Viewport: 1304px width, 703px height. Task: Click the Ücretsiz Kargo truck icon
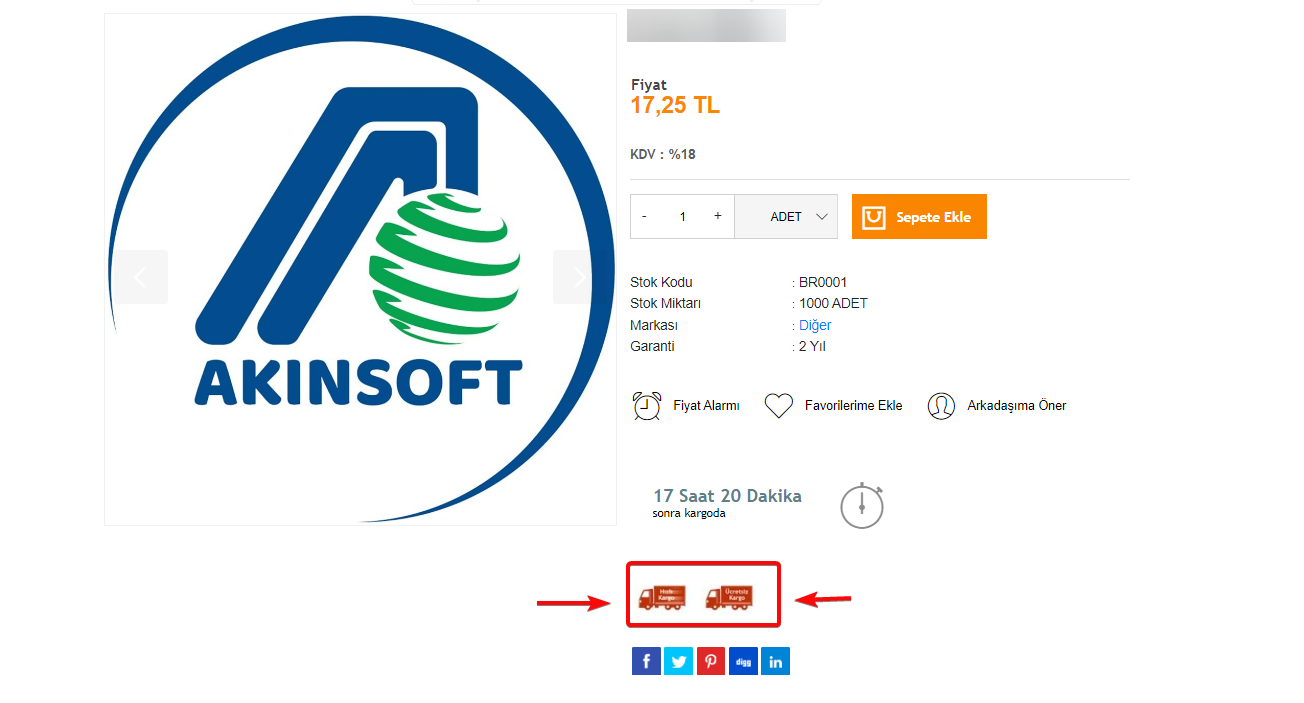729,597
